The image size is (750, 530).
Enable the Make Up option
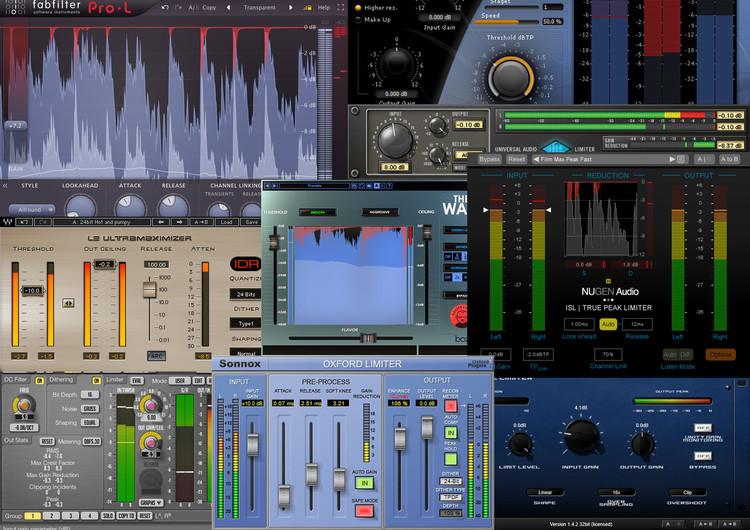pos(357,20)
